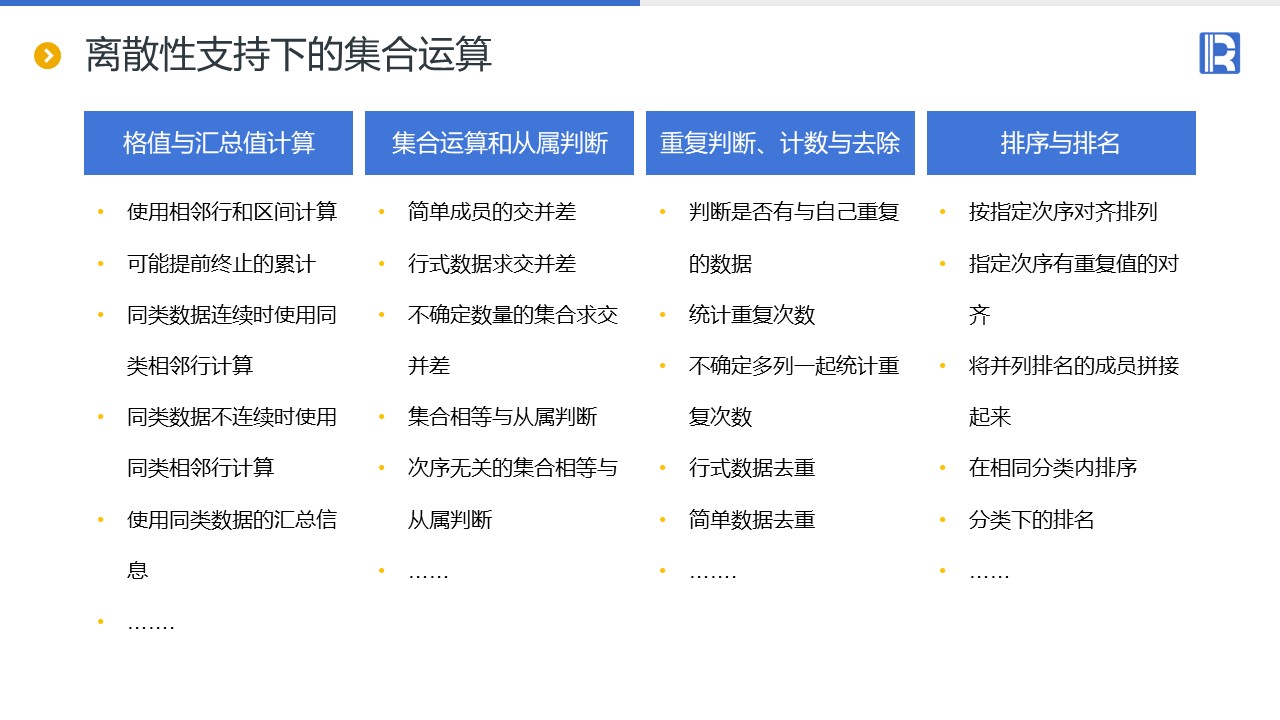Click the orange chevron icon beside the title
1280x720 pixels.
tap(47, 56)
